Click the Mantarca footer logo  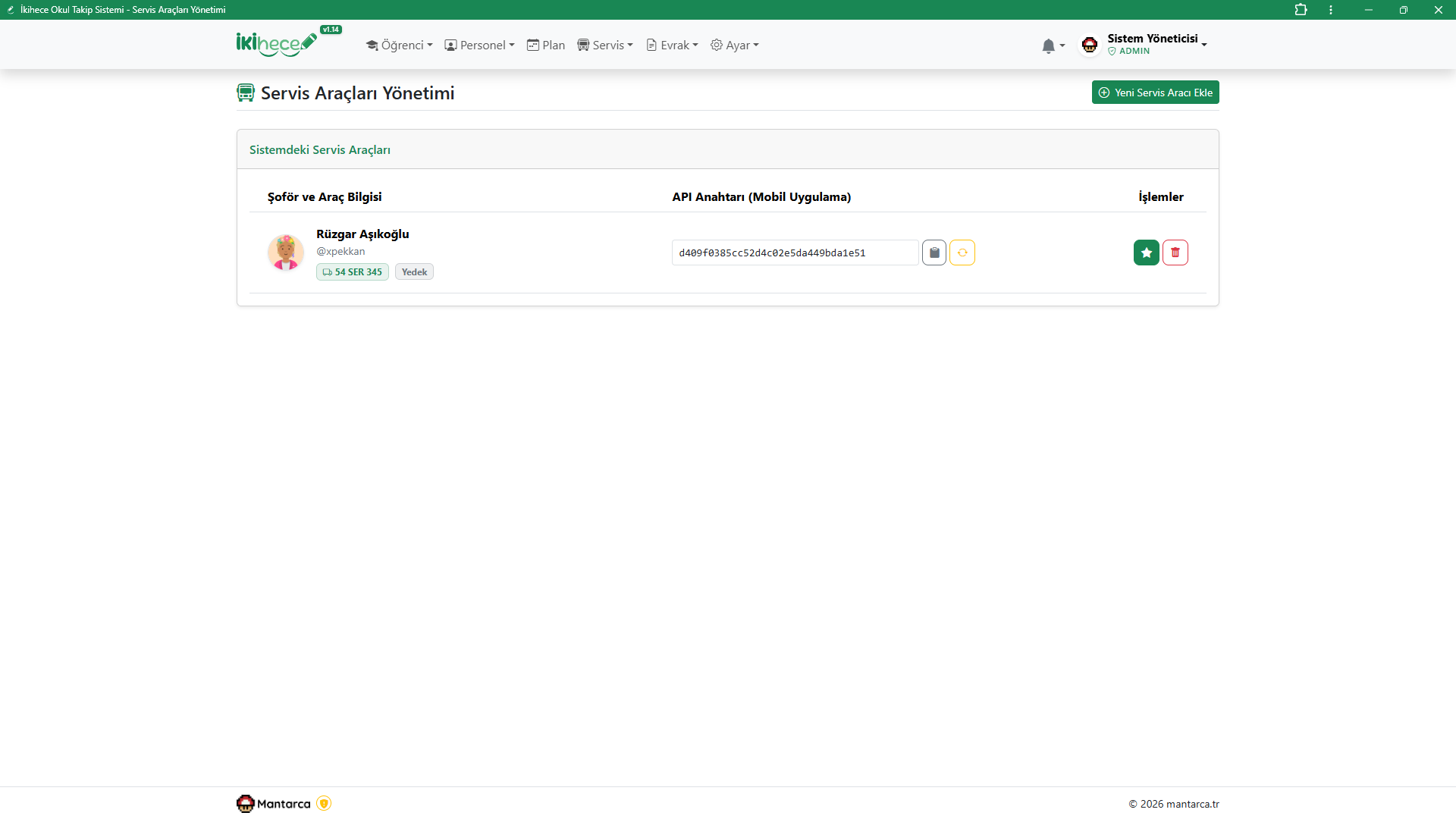(x=274, y=804)
